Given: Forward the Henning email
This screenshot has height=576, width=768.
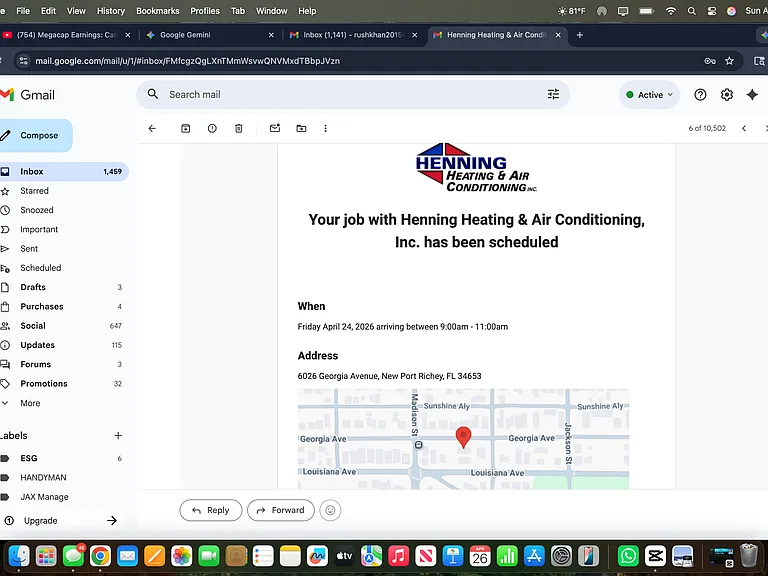Looking at the screenshot, I should 281,510.
